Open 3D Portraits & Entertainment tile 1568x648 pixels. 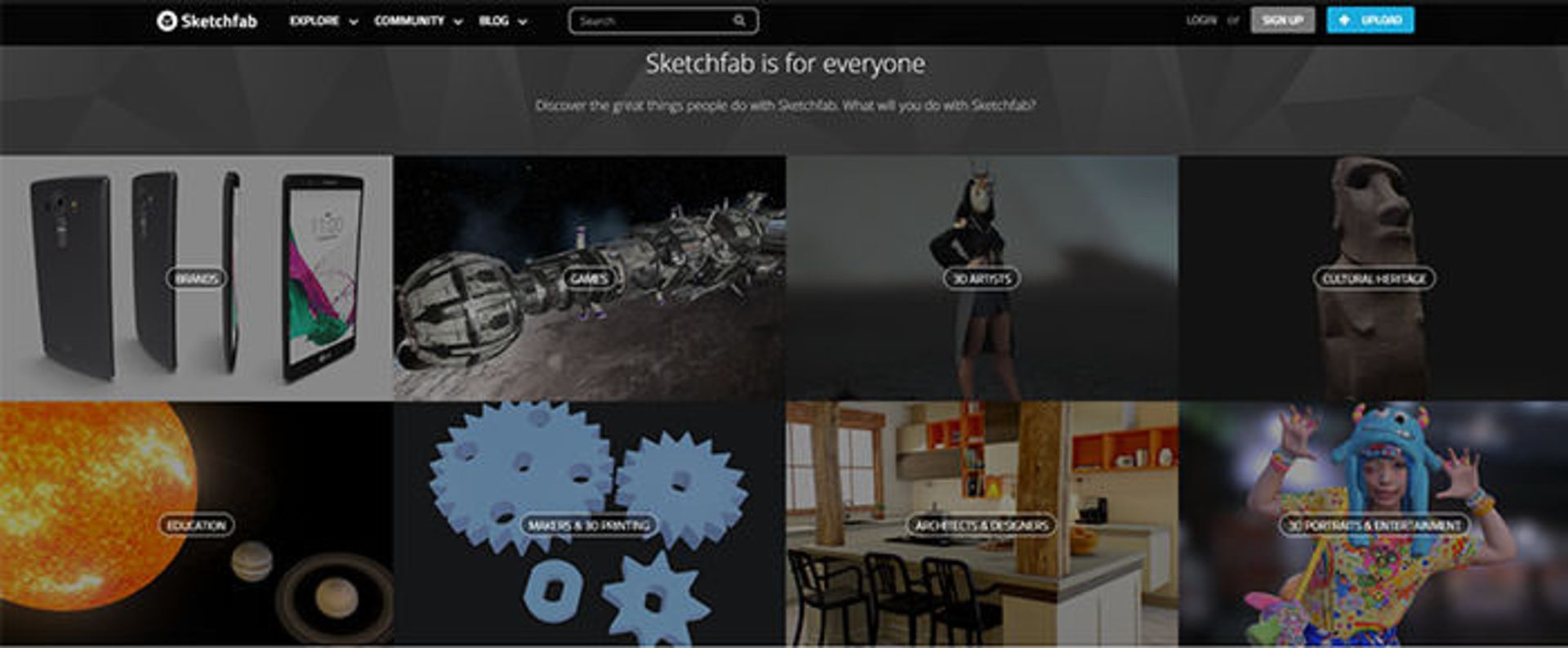pos(1374,524)
